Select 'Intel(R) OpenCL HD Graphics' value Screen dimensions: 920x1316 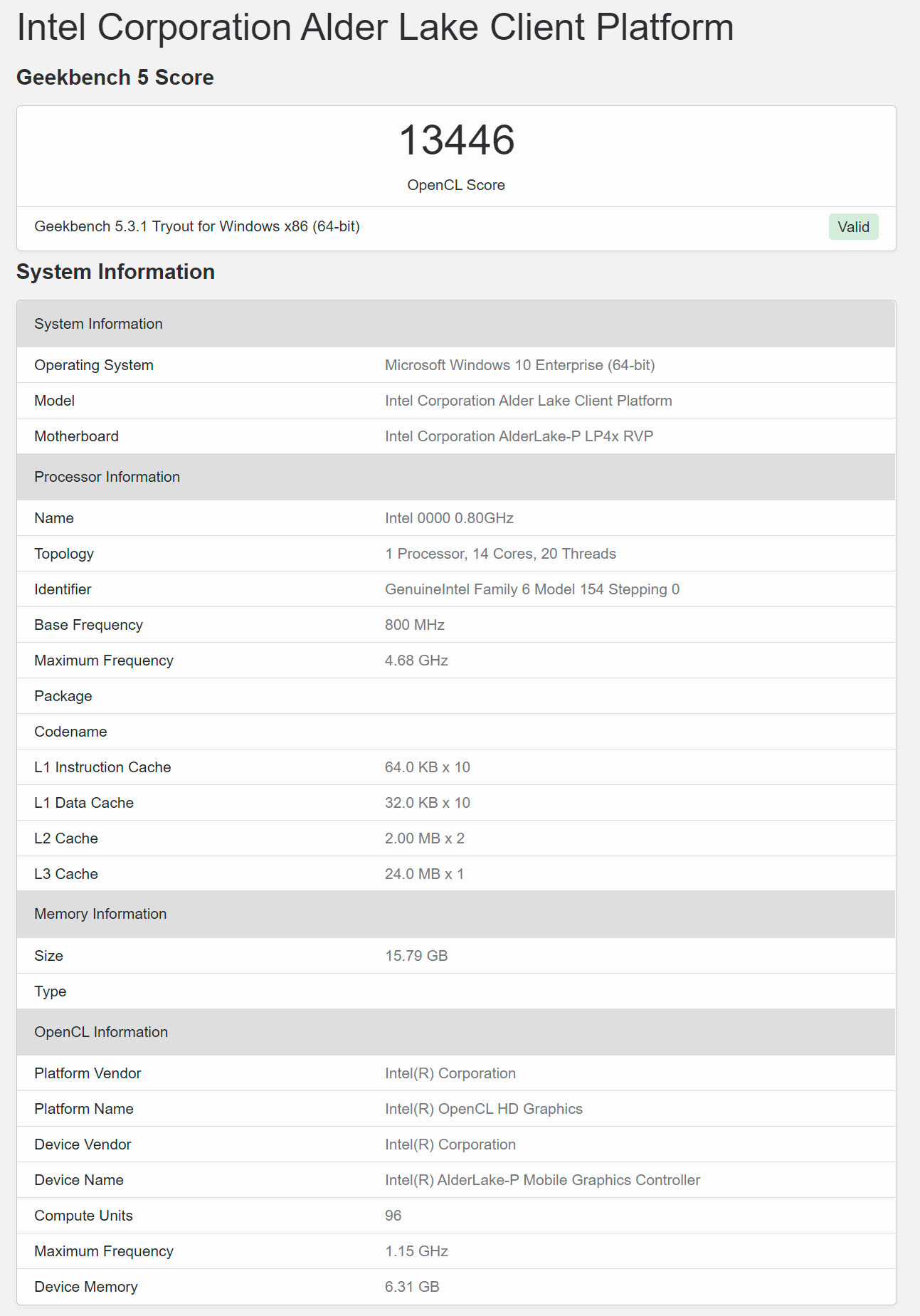(x=484, y=1109)
